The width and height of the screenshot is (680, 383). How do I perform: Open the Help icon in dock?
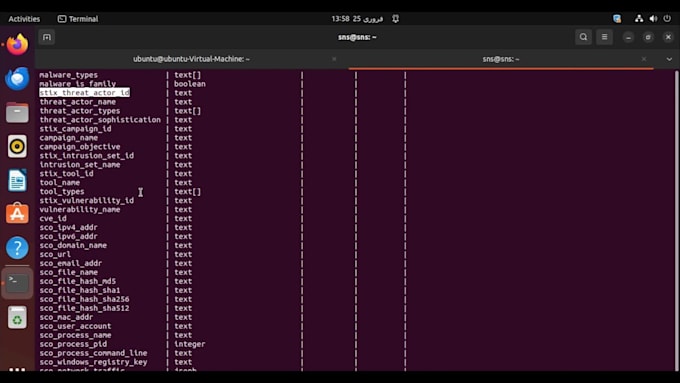tap(17, 248)
